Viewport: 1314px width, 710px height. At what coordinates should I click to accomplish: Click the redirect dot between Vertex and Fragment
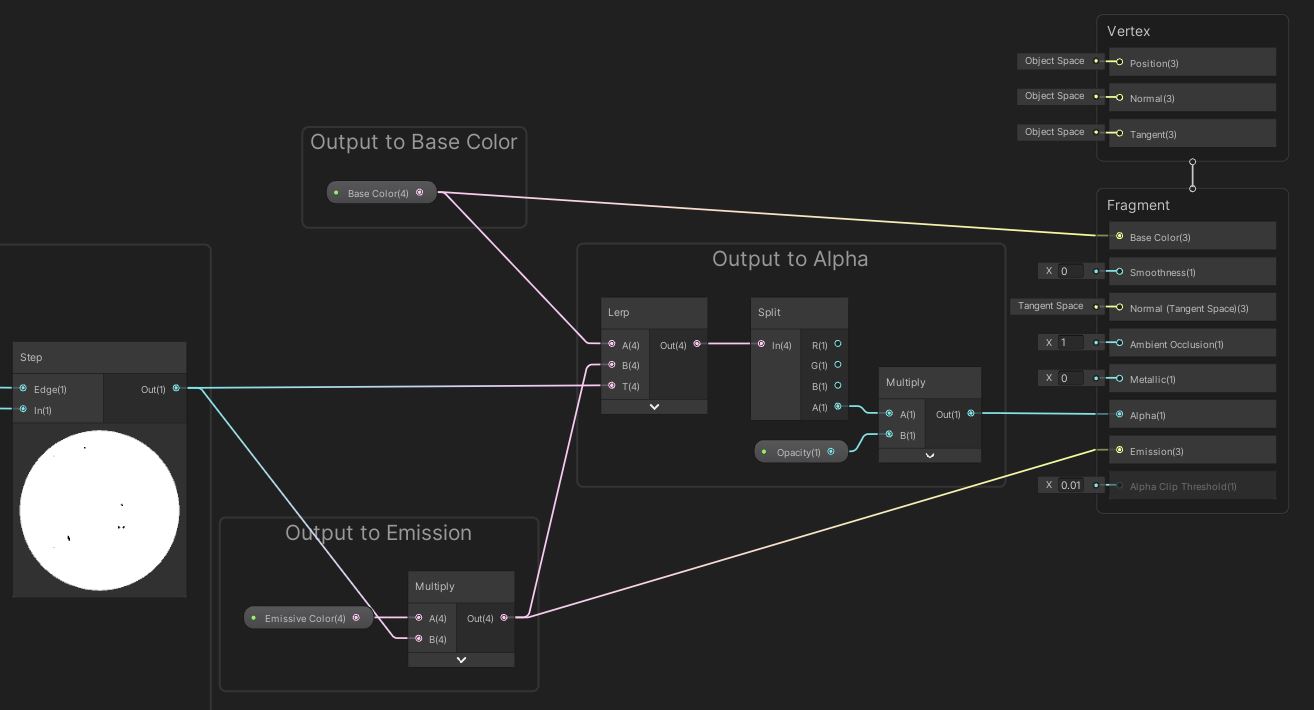click(x=1192, y=174)
